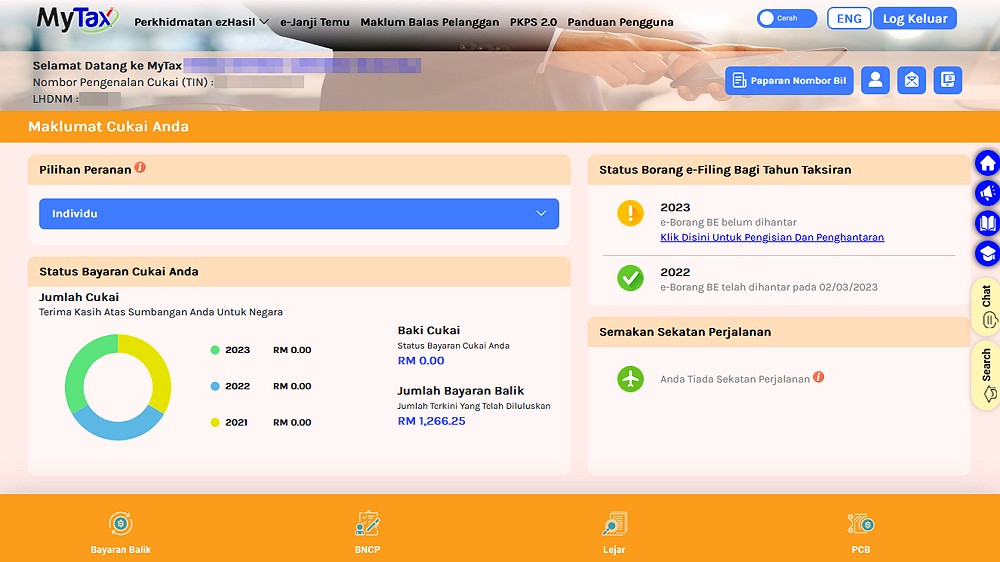Open e-Janji Temu menu item

point(315,22)
